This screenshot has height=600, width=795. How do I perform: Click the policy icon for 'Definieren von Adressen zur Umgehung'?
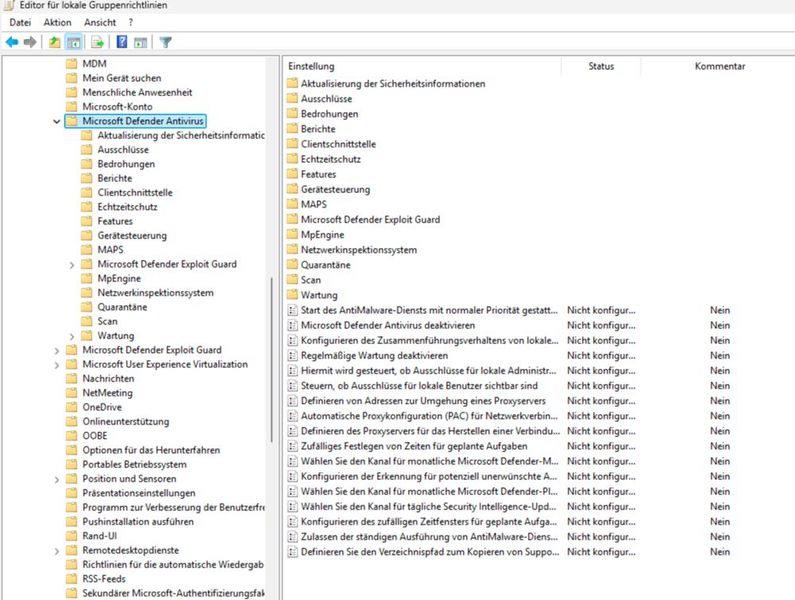[293, 401]
